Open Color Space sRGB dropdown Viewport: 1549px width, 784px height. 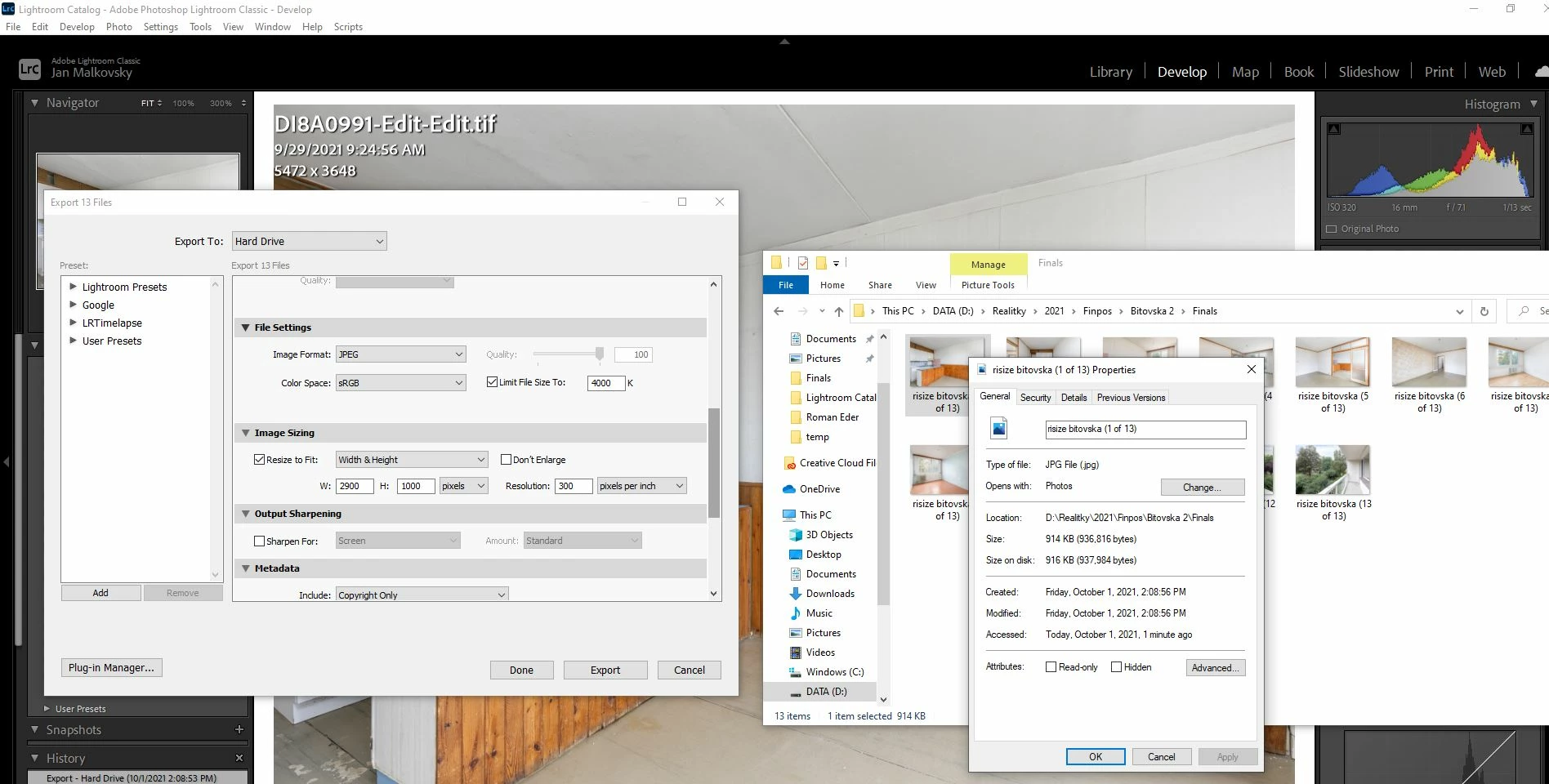(x=401, y=383)
